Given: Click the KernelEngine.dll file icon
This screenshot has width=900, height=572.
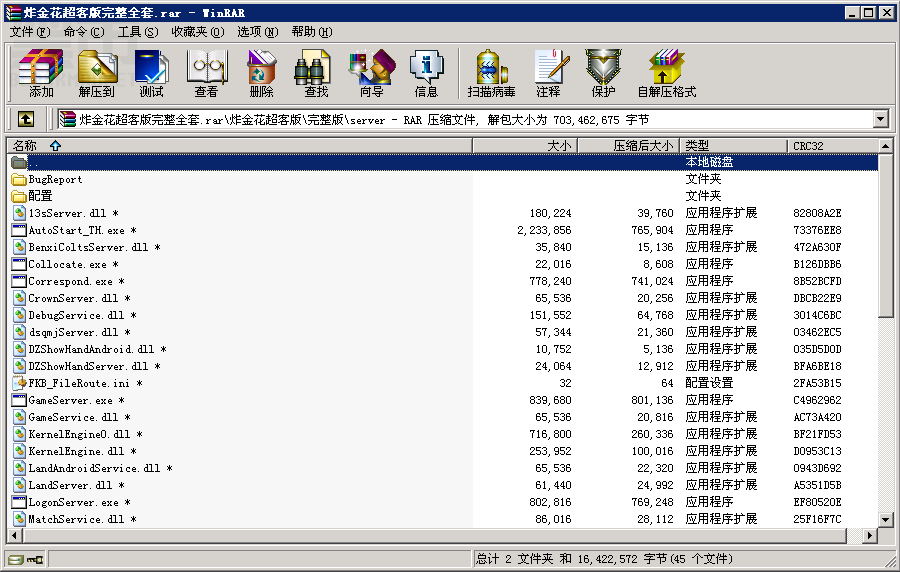Looking at the screenshot, I should [19, 452].
